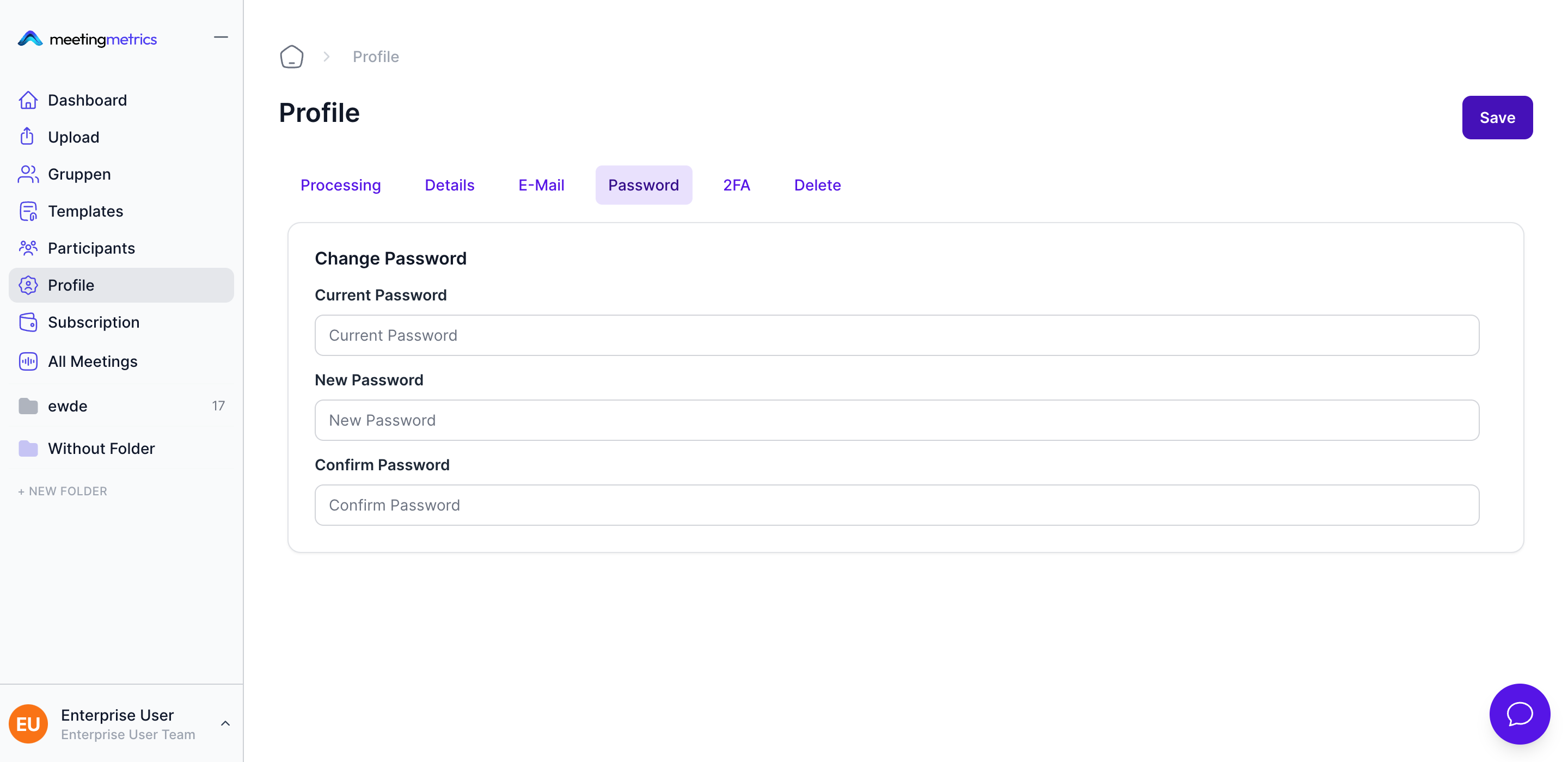Screen dimensions: 1568x762
Task: Open All Meetings waveform icon
Action: [x=28, y=361]
